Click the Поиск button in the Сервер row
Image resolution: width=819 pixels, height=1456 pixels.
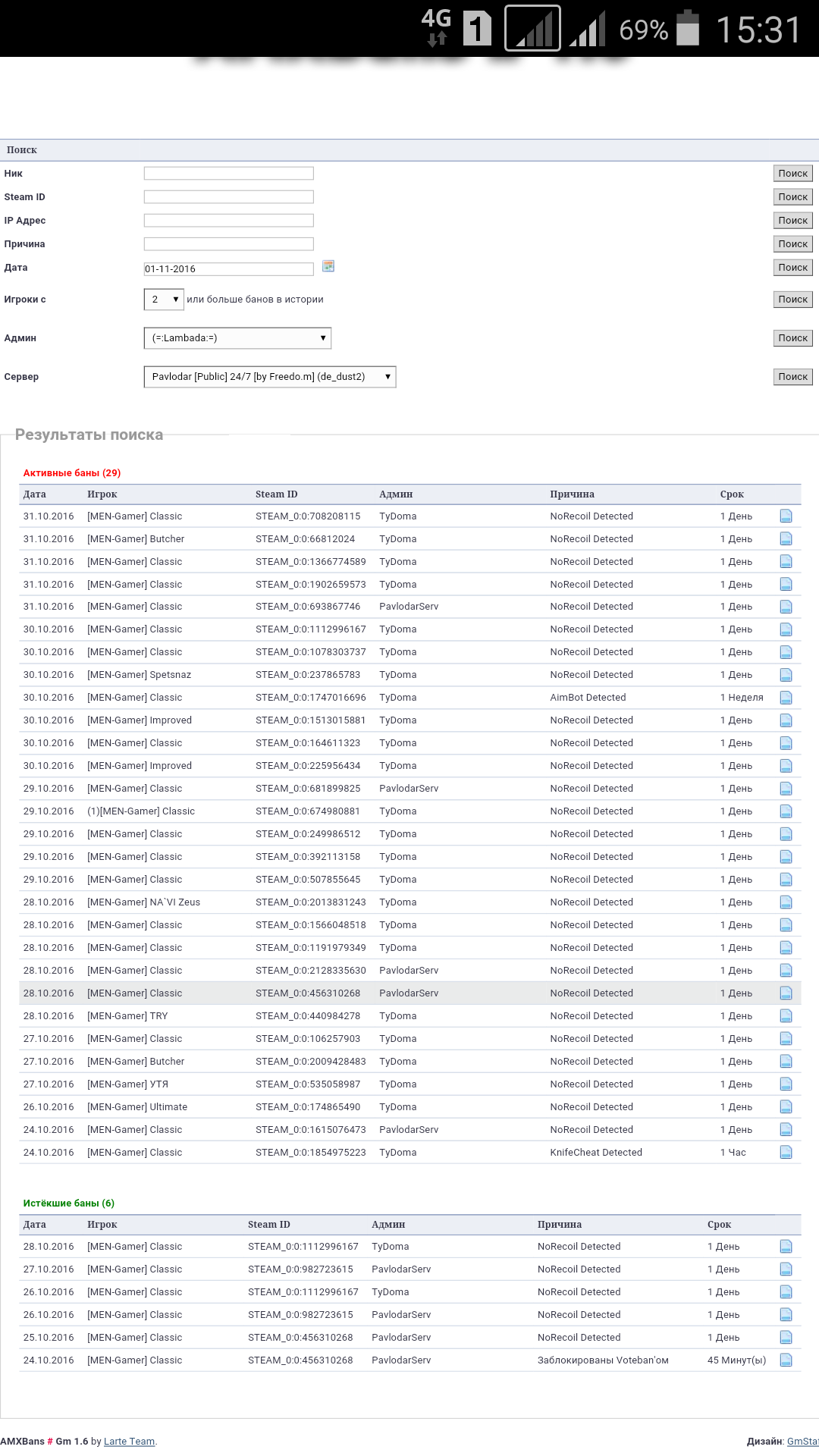[792, 377]
